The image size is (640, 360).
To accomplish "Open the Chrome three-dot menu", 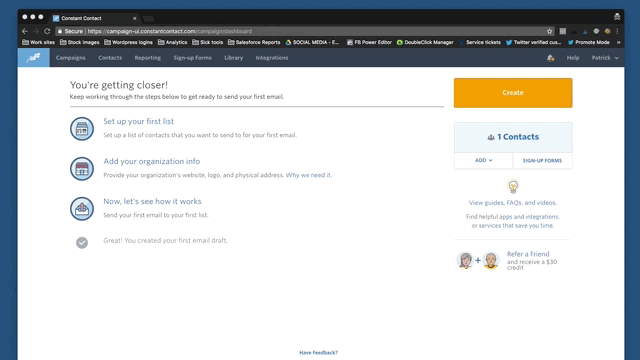I will click(617, 31).
